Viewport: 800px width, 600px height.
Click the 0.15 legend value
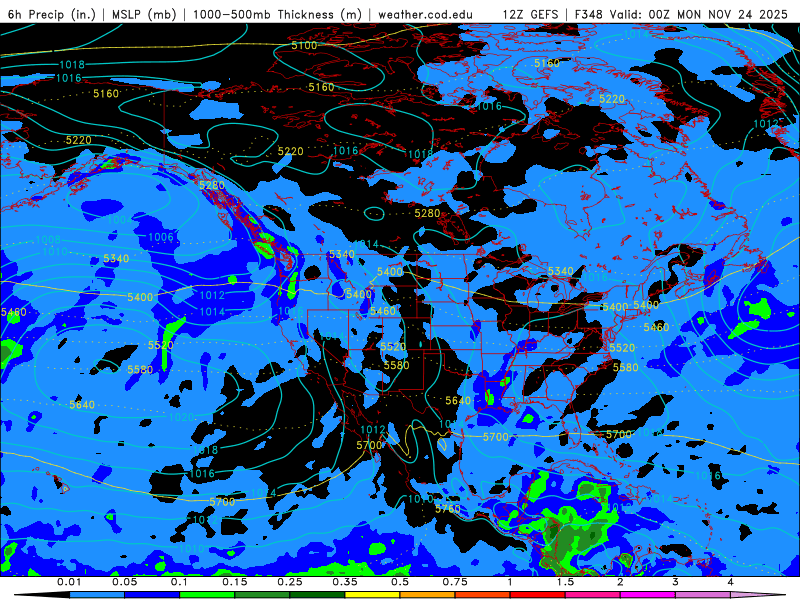click(x=235, y=582)
